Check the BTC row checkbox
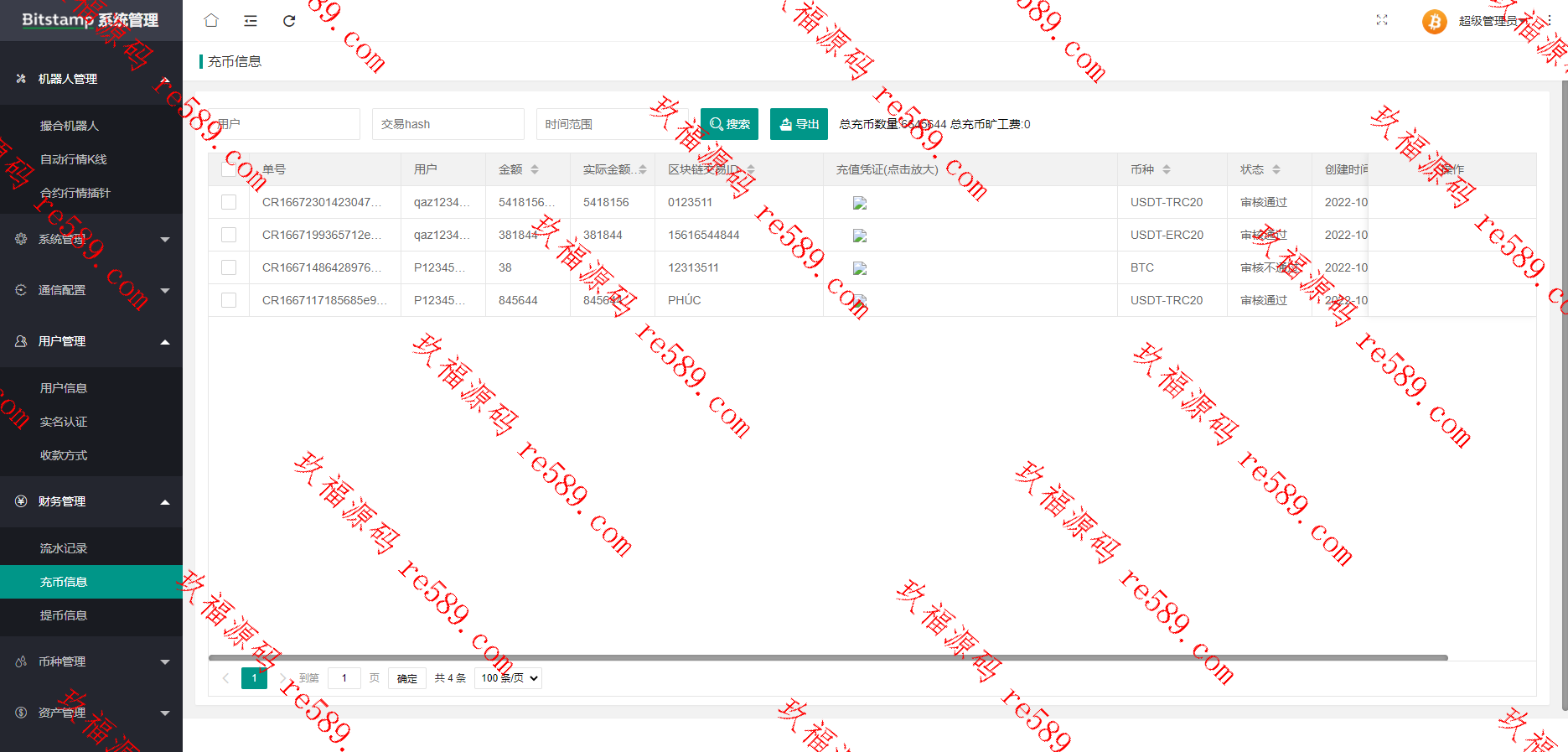Viewport: 1568px width, 752px height. tap(229, 267)
